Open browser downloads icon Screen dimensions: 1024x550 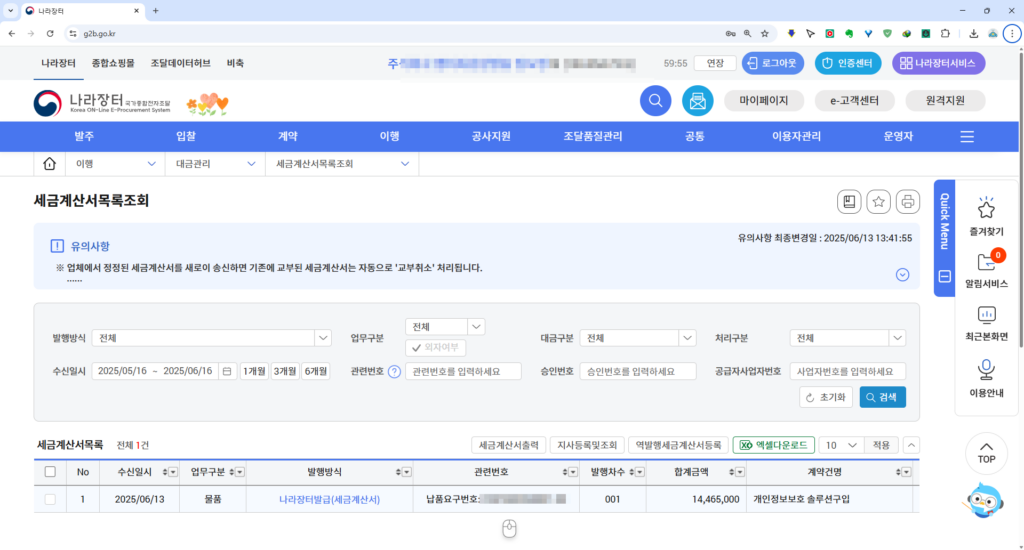(973, 33)
